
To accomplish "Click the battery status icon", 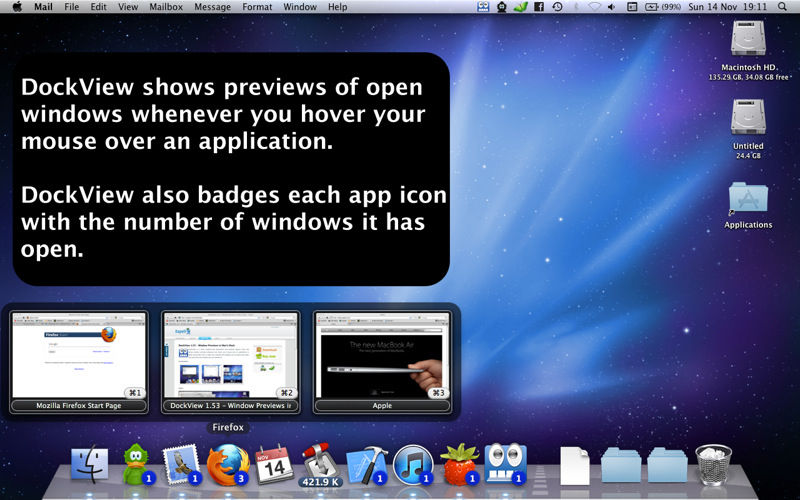I will tap(652, 7).
